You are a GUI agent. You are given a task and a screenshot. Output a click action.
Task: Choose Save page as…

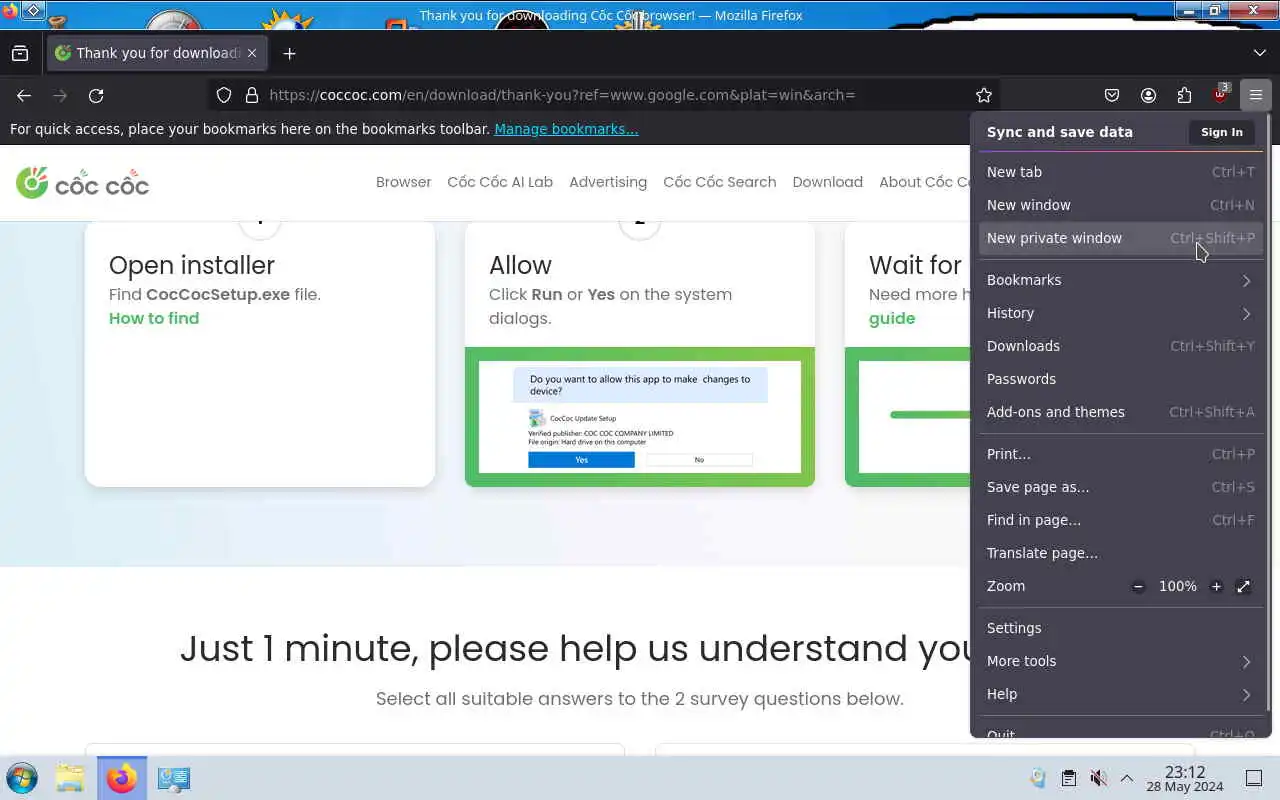click(x=1120, y=487)
